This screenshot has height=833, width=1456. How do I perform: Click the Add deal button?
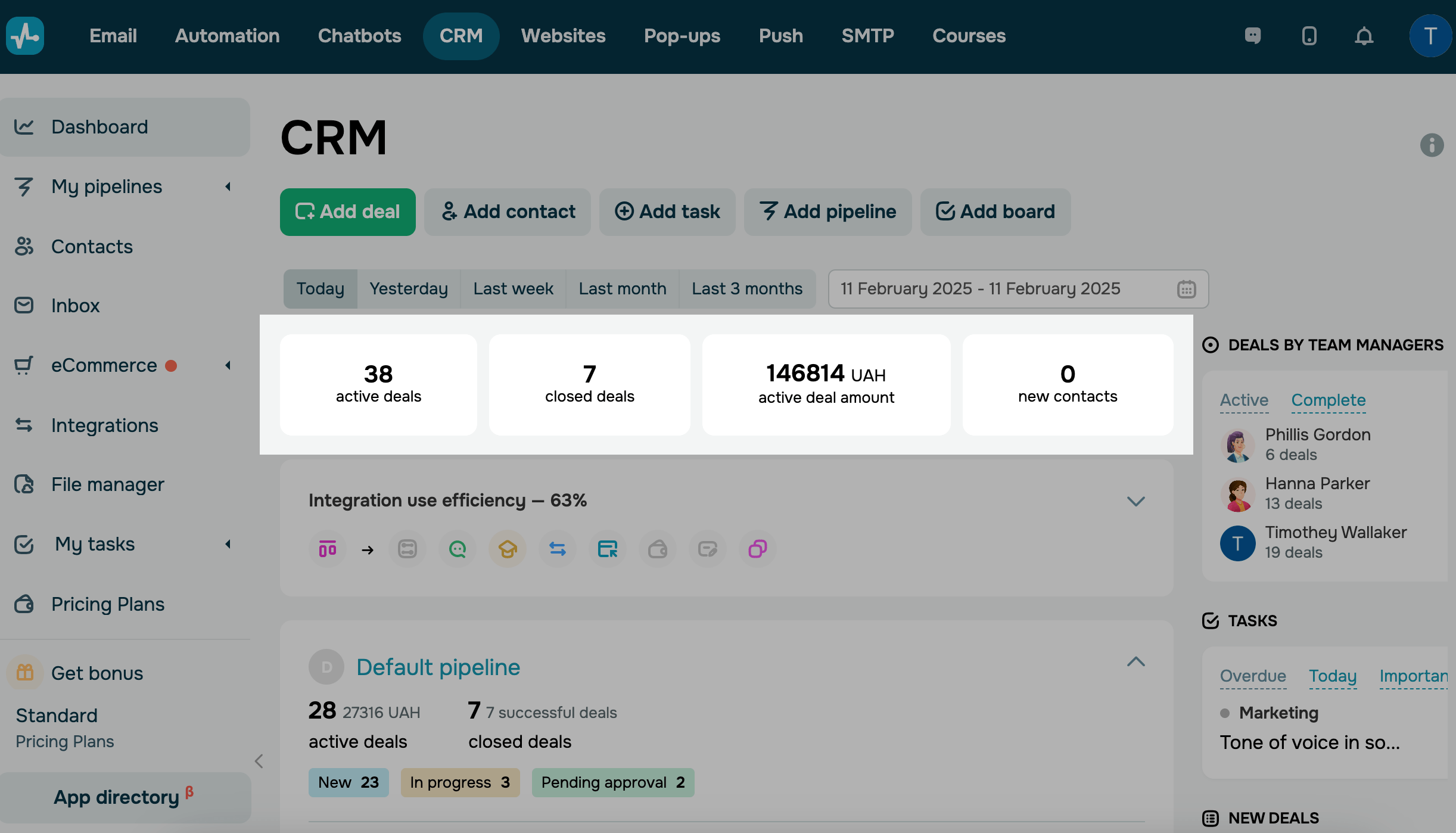347,212
